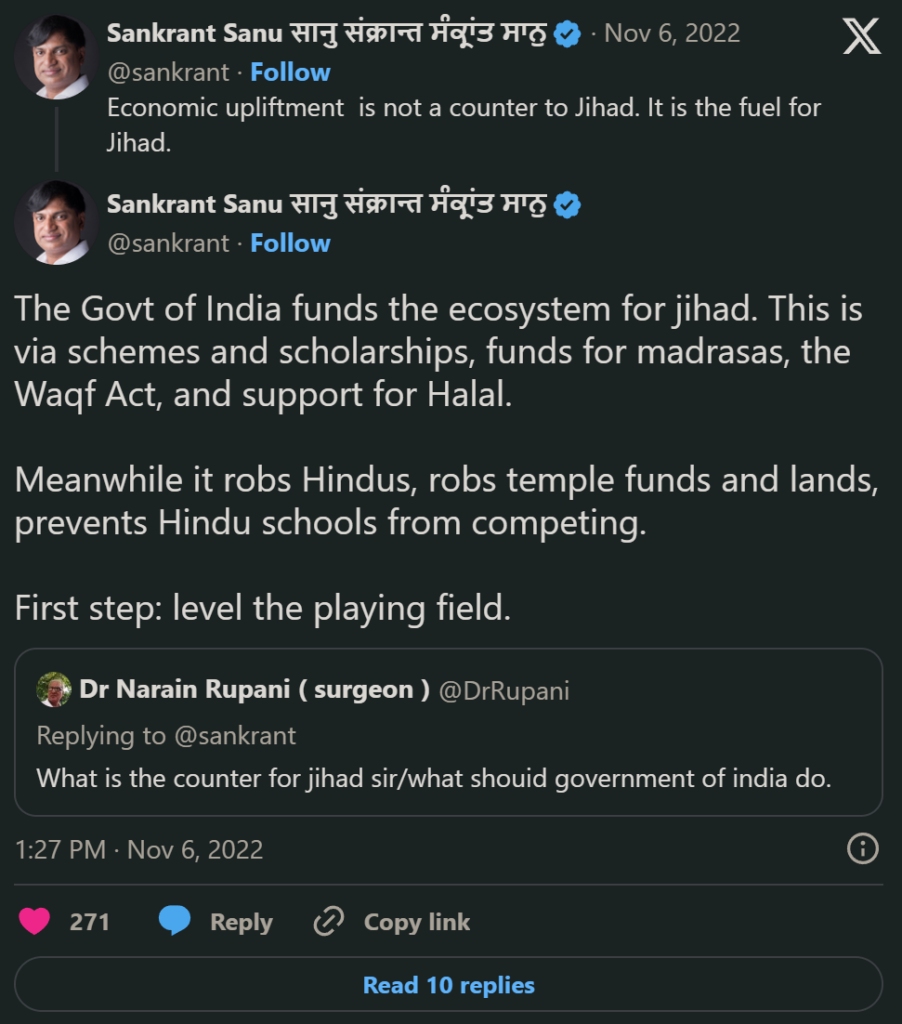Open Read 10 replies

(448, 985)
